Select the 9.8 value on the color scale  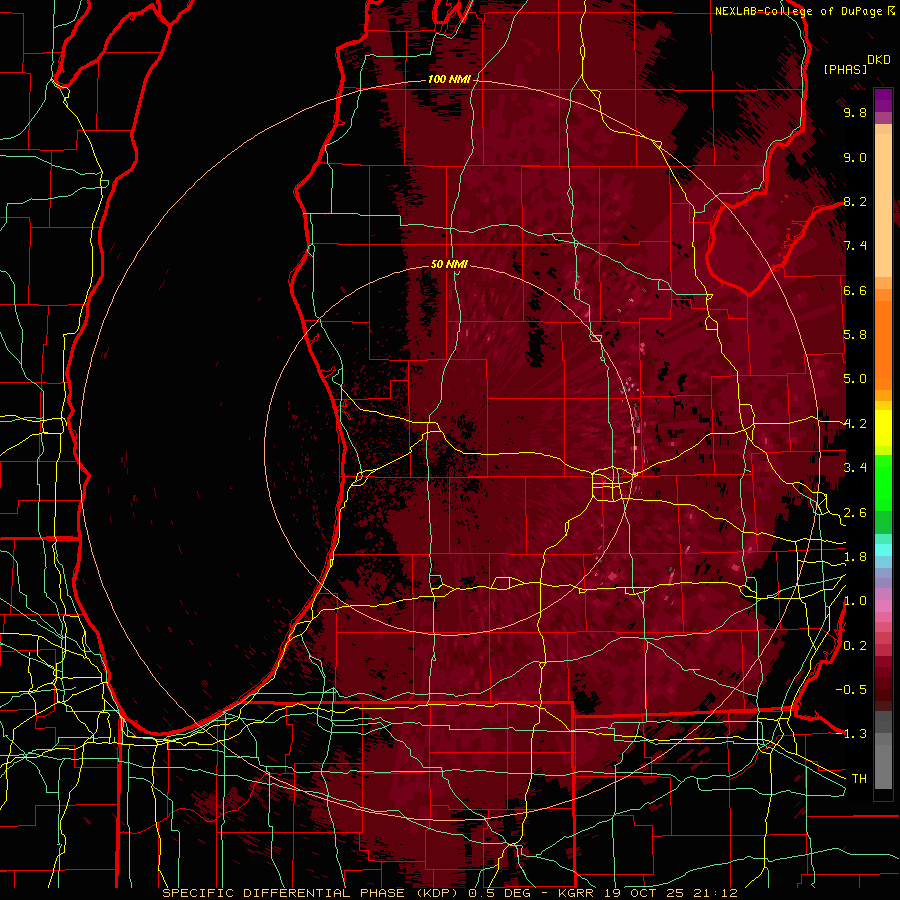pos(855,112)
